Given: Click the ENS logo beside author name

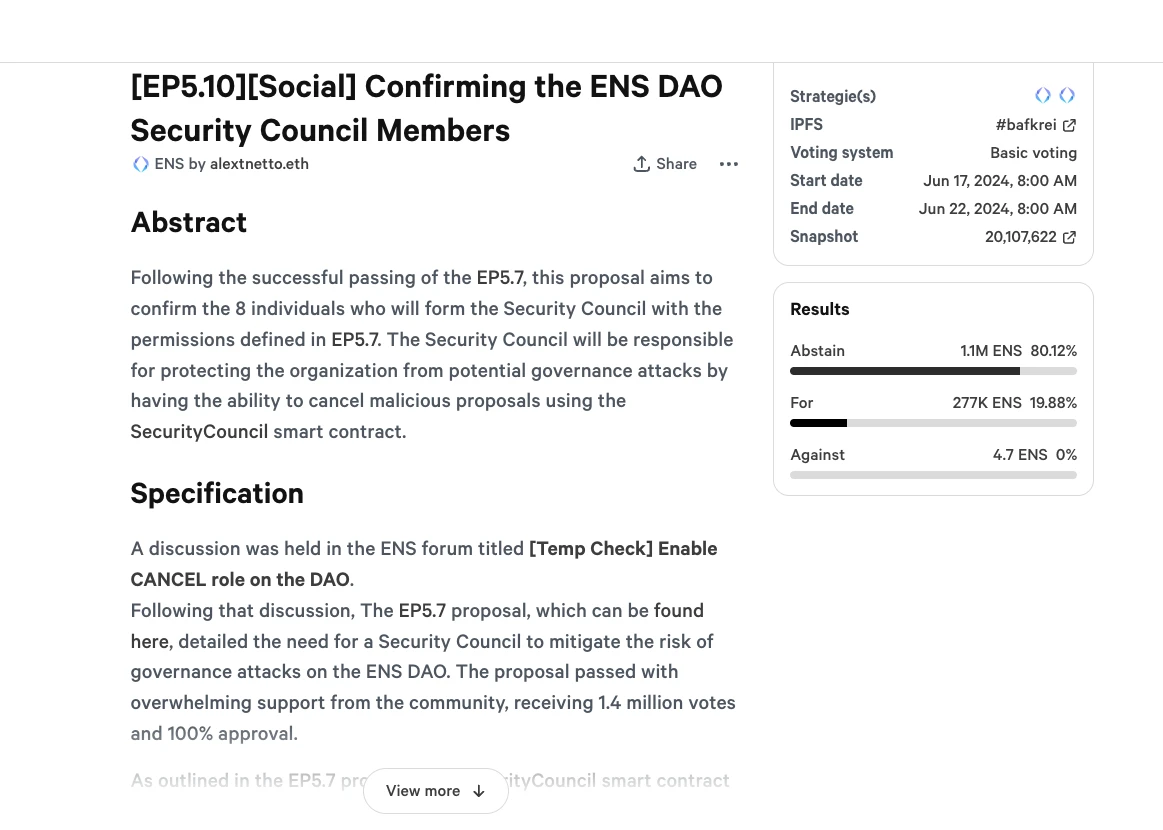Looking at the screenshot, I should point(140,164).
